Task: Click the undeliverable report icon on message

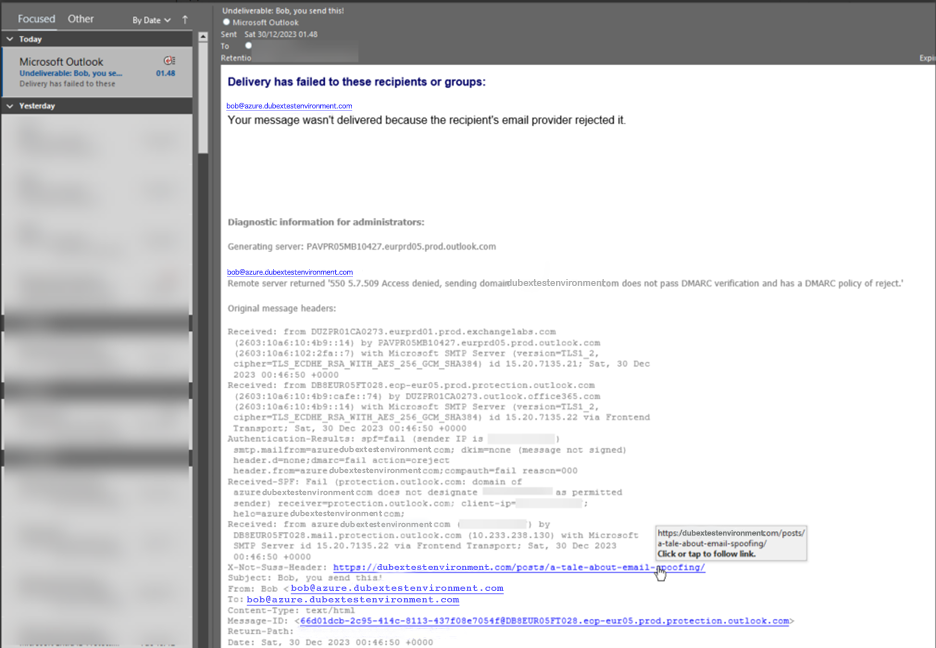Action: click(x=170, y=61)
